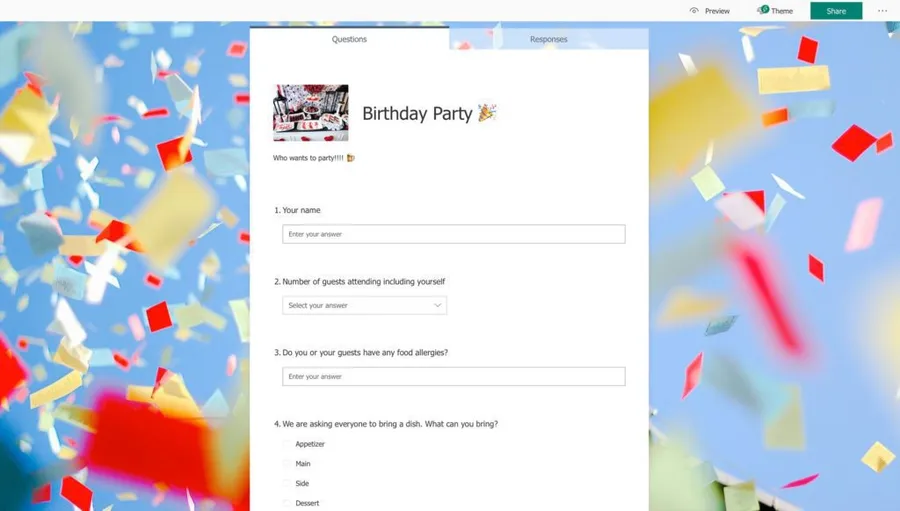Viewport: 900px width, 511px height.
Task: Select the Questions tab
Action: [x=349, y=39]
